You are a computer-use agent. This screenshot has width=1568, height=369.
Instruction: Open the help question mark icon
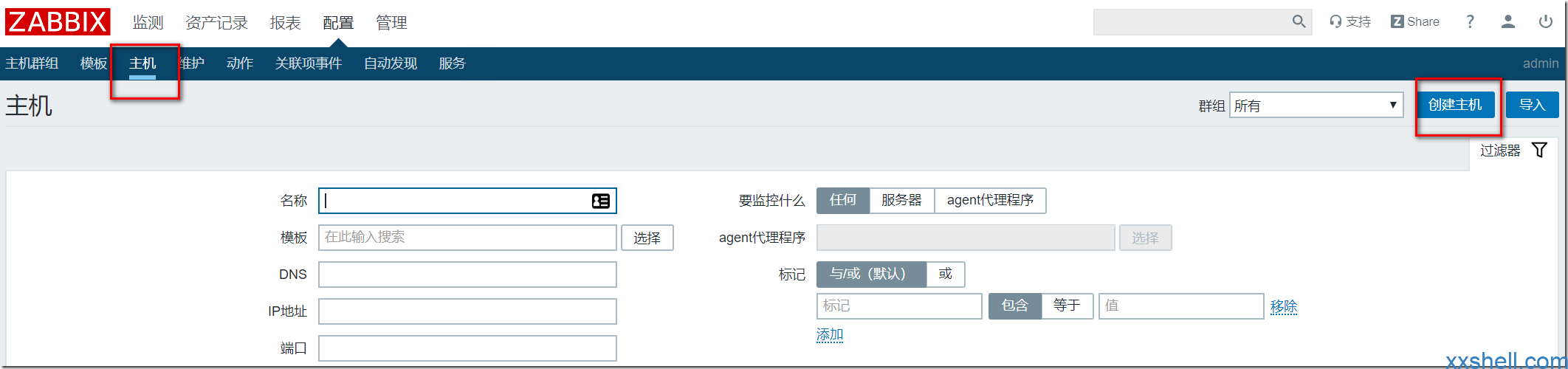(x=1470, y=21)
